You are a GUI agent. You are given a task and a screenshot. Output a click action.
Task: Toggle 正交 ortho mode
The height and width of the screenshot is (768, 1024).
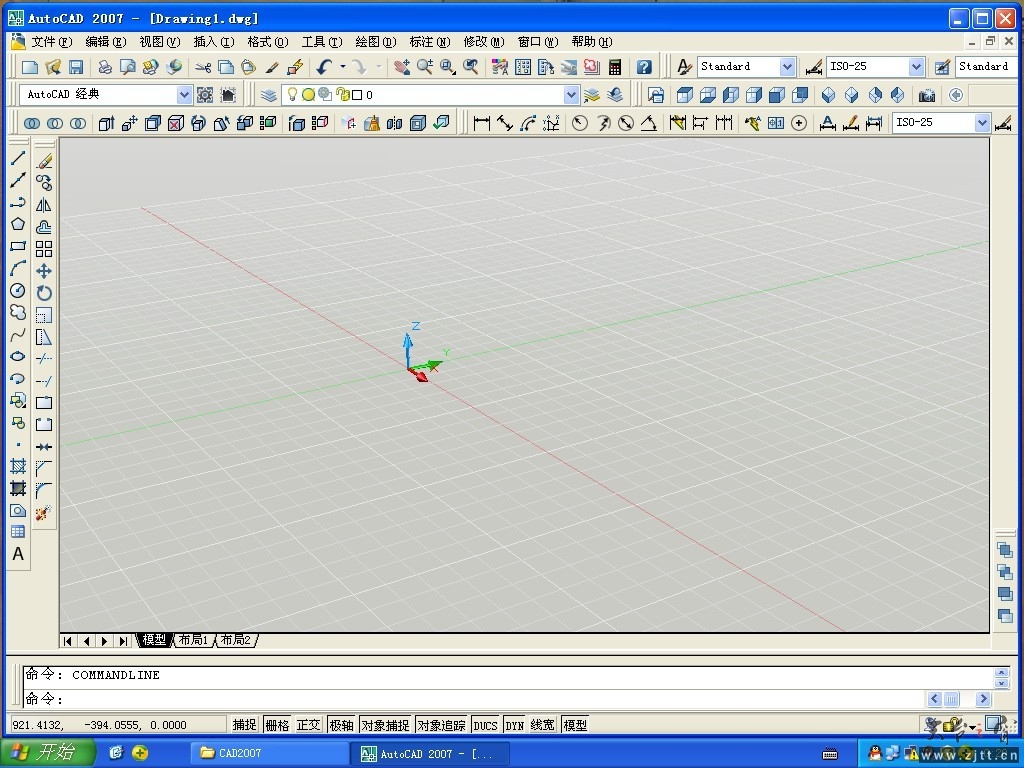pos(308,725)
